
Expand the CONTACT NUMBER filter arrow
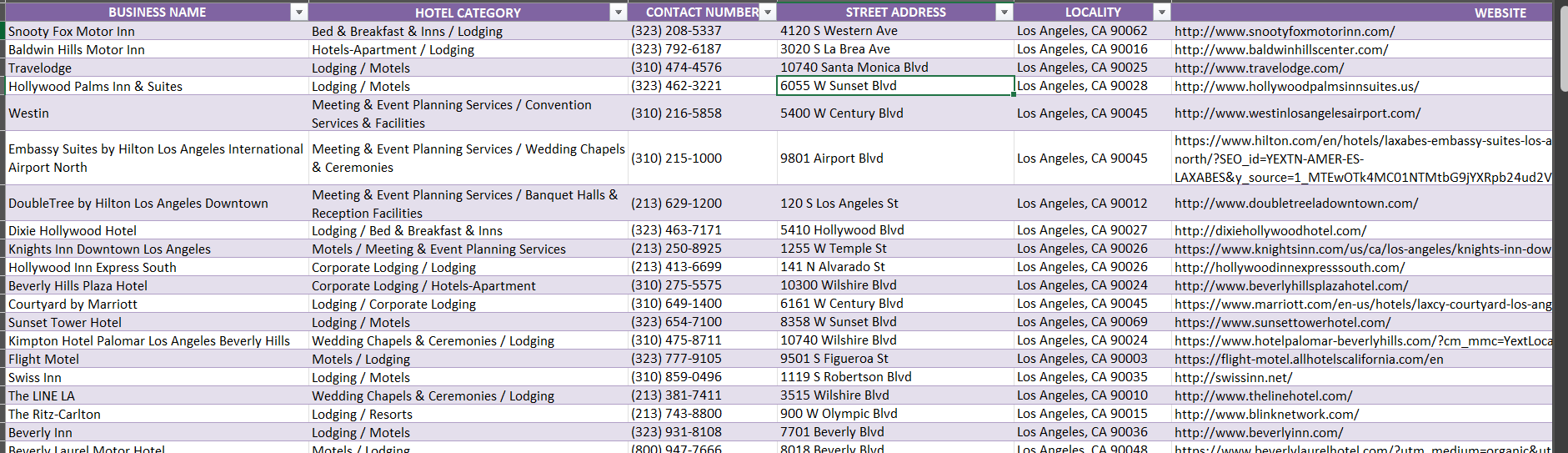(x=768, y=13)
